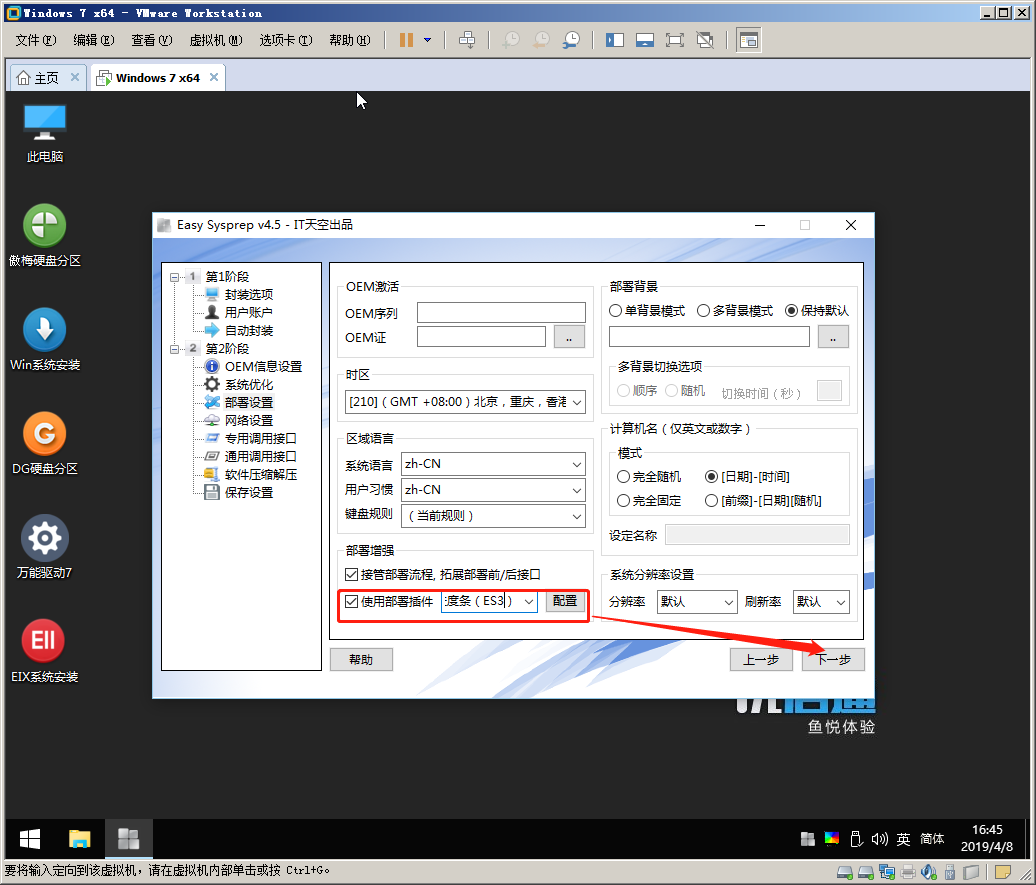This screenshot has height=885, width=1036.
Task: Open the EIX系统安装 desktop icon
Action: (x=44, y=651)
